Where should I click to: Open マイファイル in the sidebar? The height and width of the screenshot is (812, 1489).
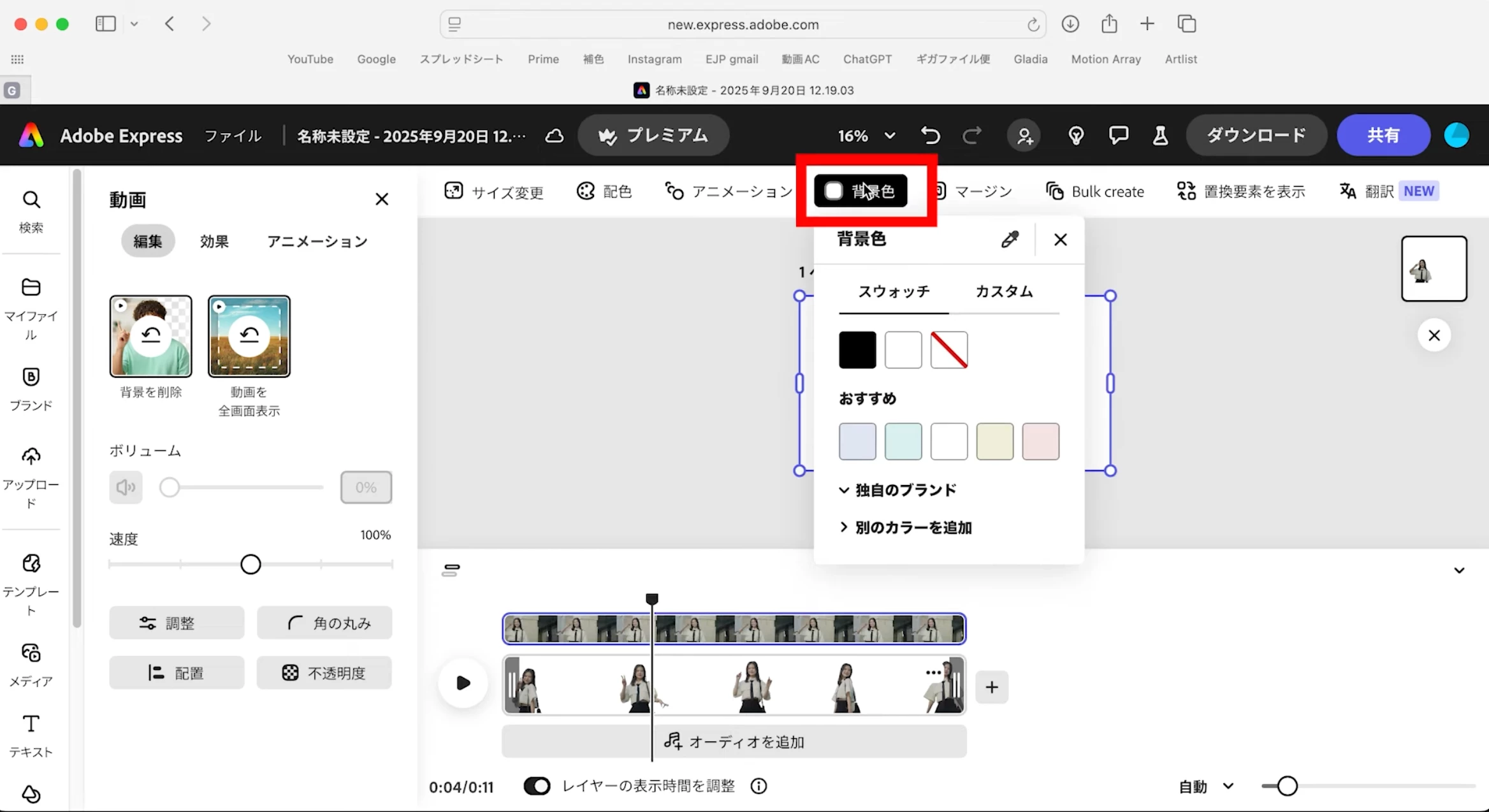coord(31,310)
